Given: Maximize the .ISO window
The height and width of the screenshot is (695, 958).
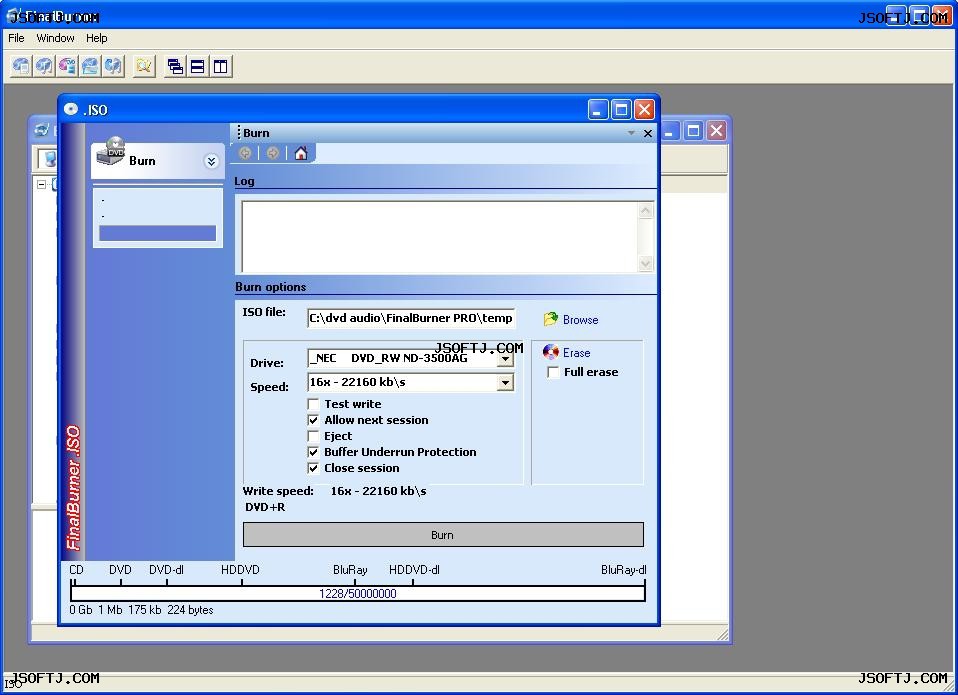Looking at the screenshot, I should pyautogui.click(x=621, y=110).
